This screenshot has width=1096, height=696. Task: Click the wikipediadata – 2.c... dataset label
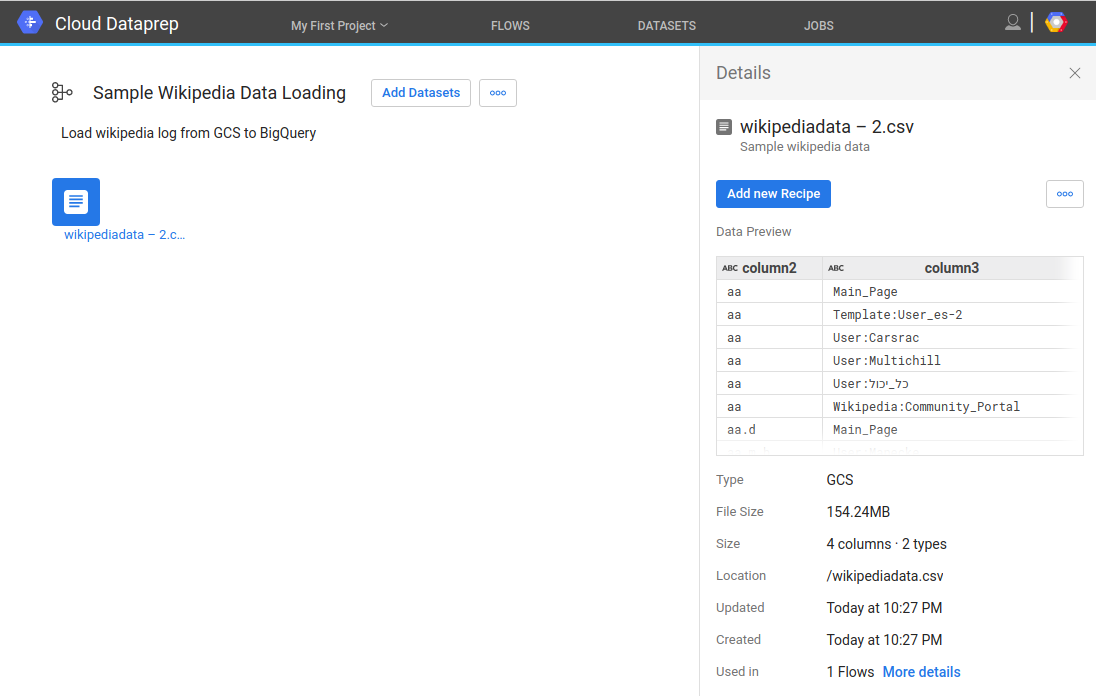coord(124,235)
